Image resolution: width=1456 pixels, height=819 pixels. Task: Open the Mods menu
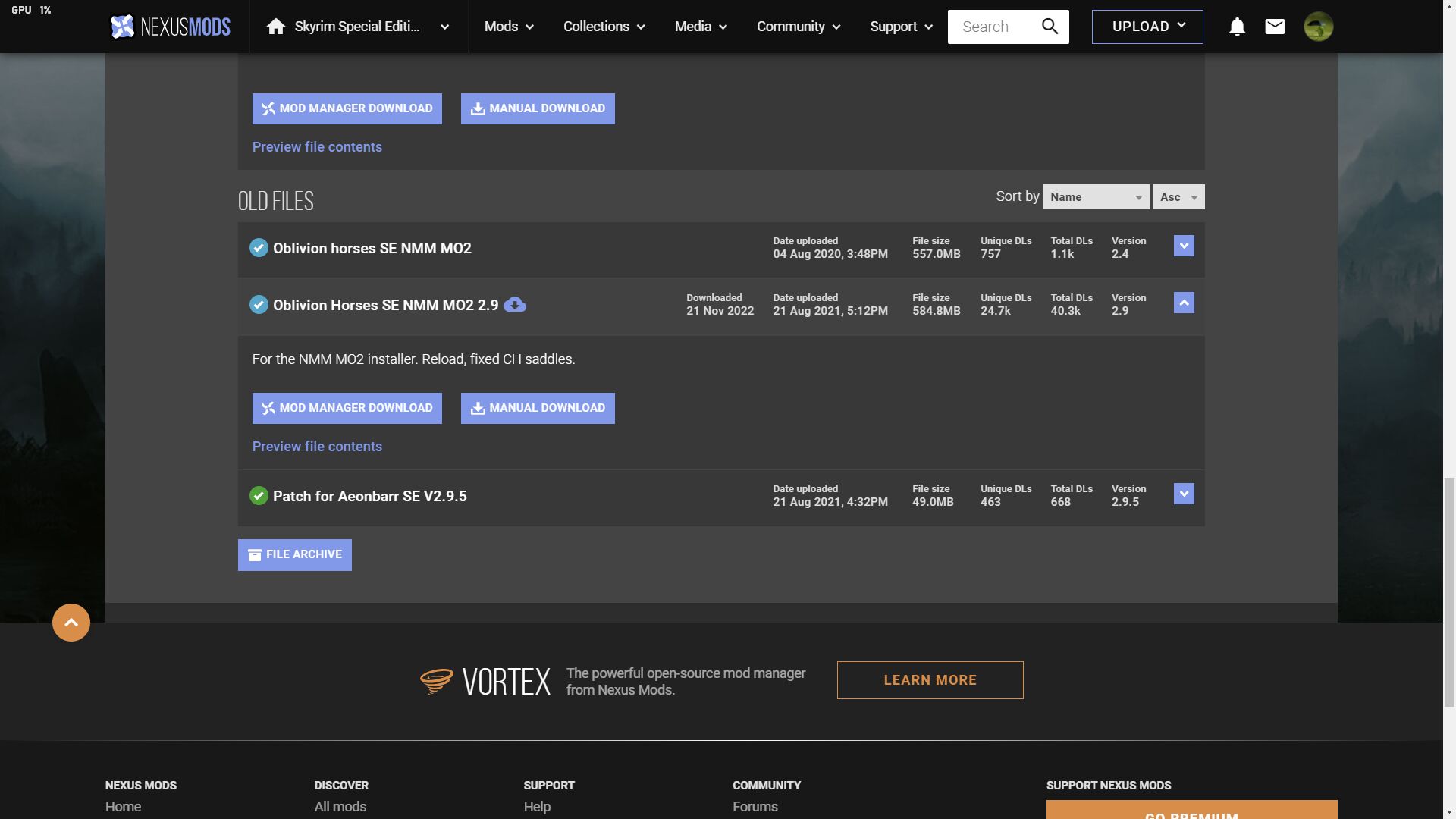tap(509, 27)
